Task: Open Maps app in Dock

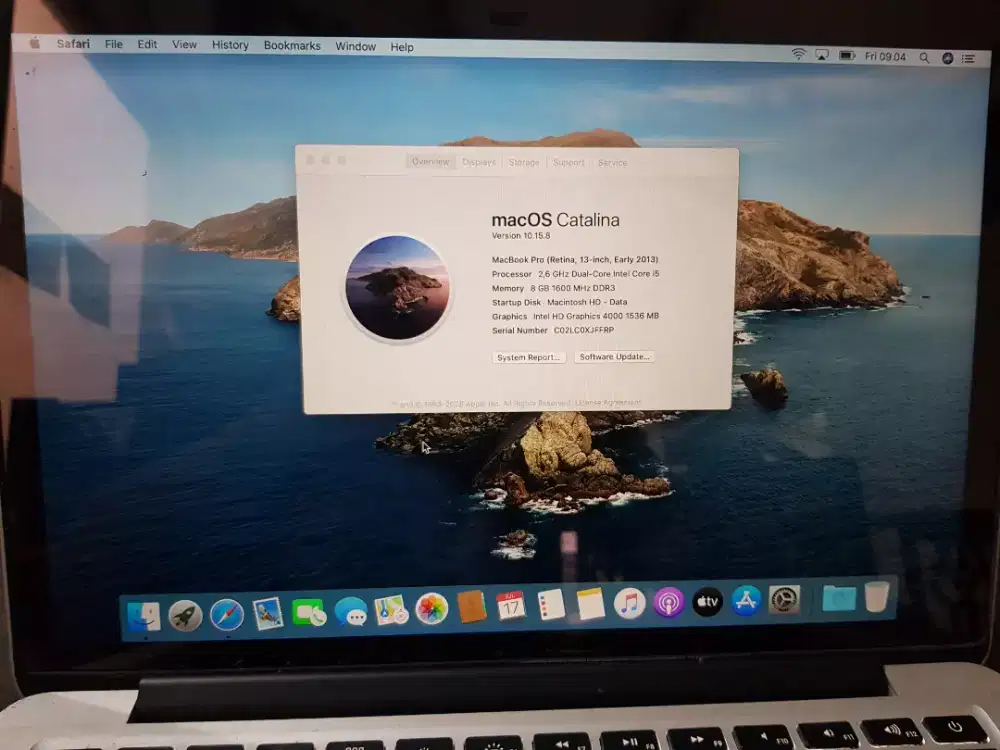Action: [391, 610]
